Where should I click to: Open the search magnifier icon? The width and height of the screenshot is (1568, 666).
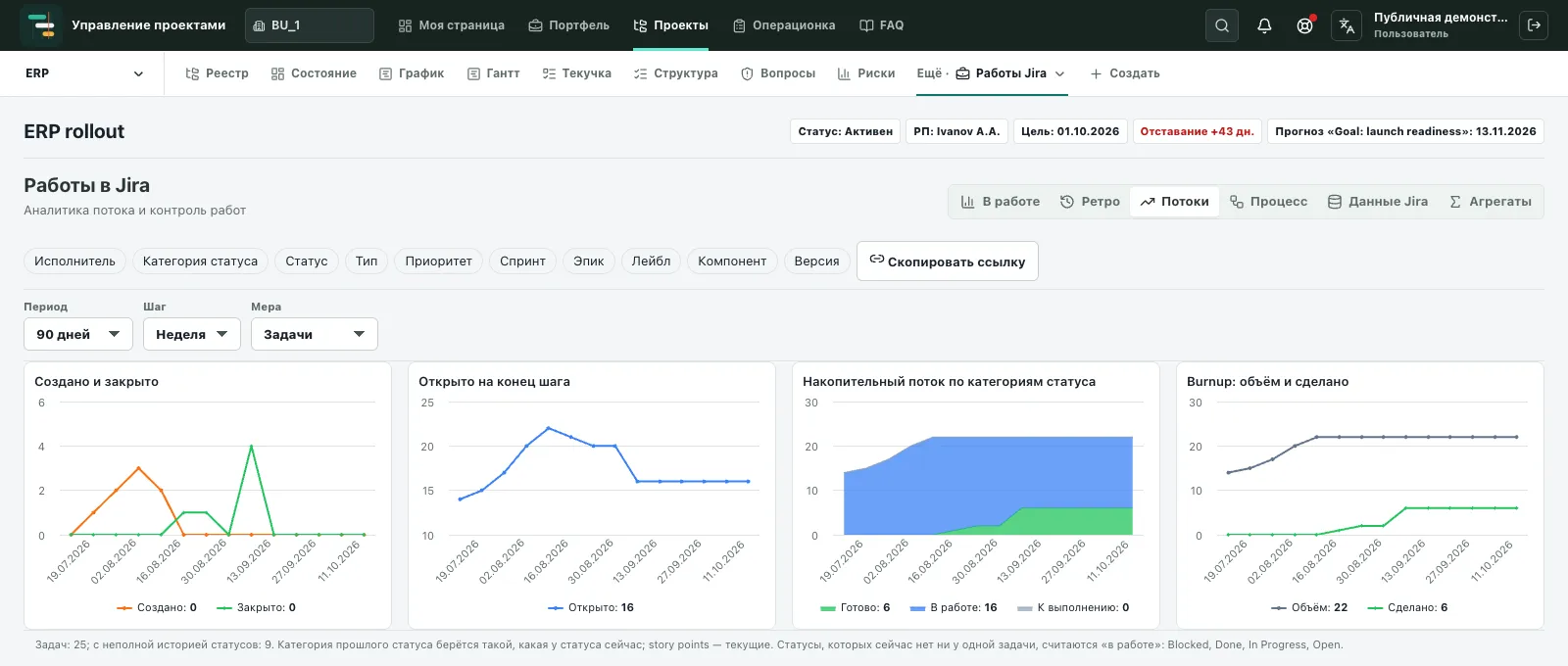coord(1222,25)
